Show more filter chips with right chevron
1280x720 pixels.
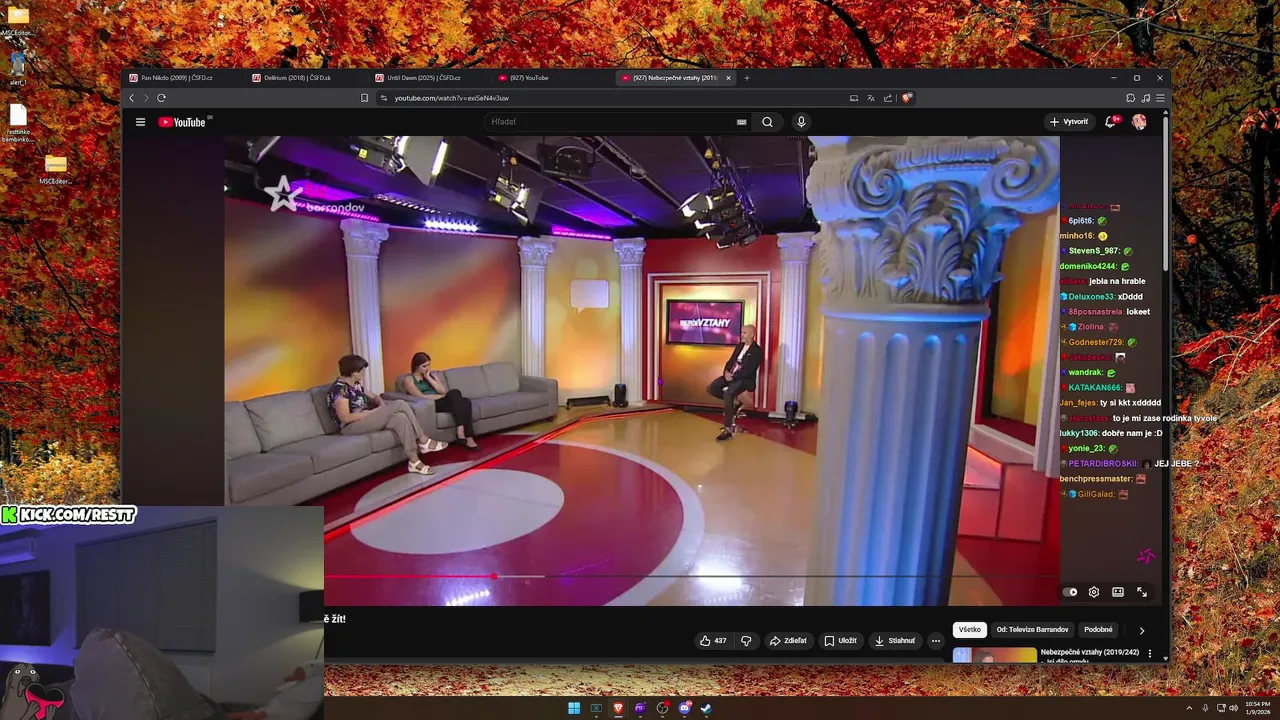(x=1142, y=631)
